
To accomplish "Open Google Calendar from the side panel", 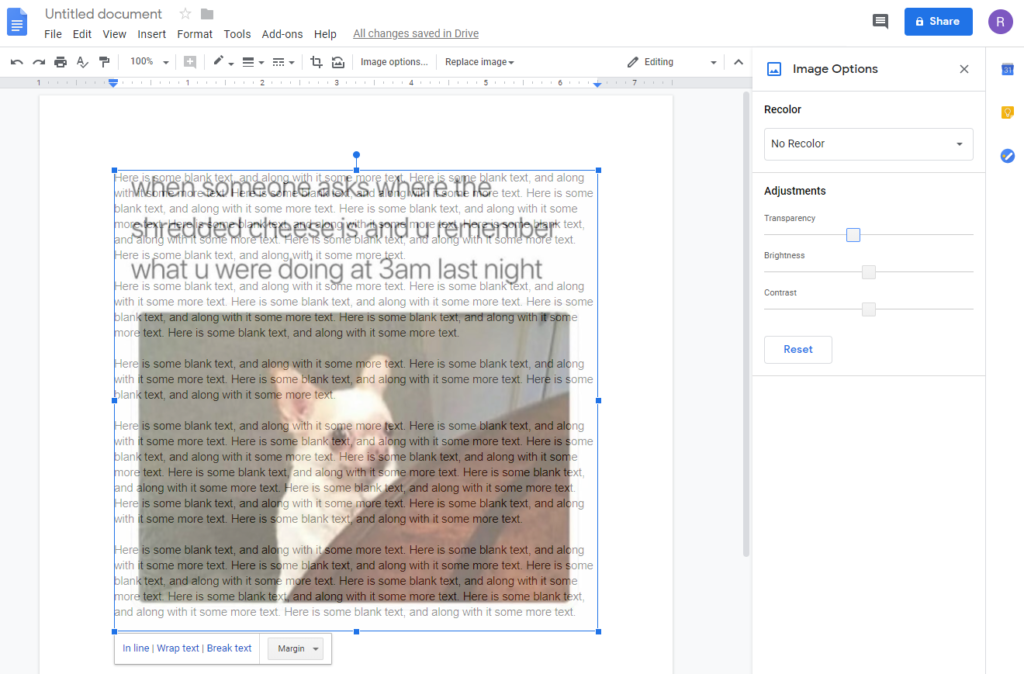I will pyautogui.click(x=1007, y=68).
